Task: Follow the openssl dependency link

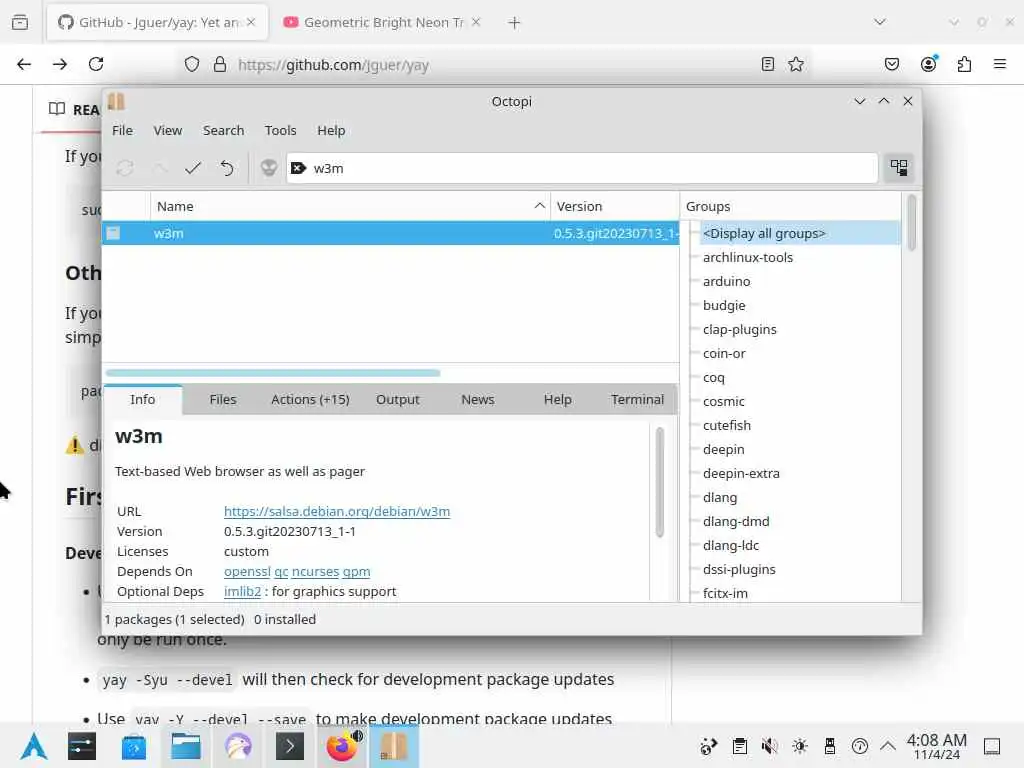Action: [x=247, y=571]
